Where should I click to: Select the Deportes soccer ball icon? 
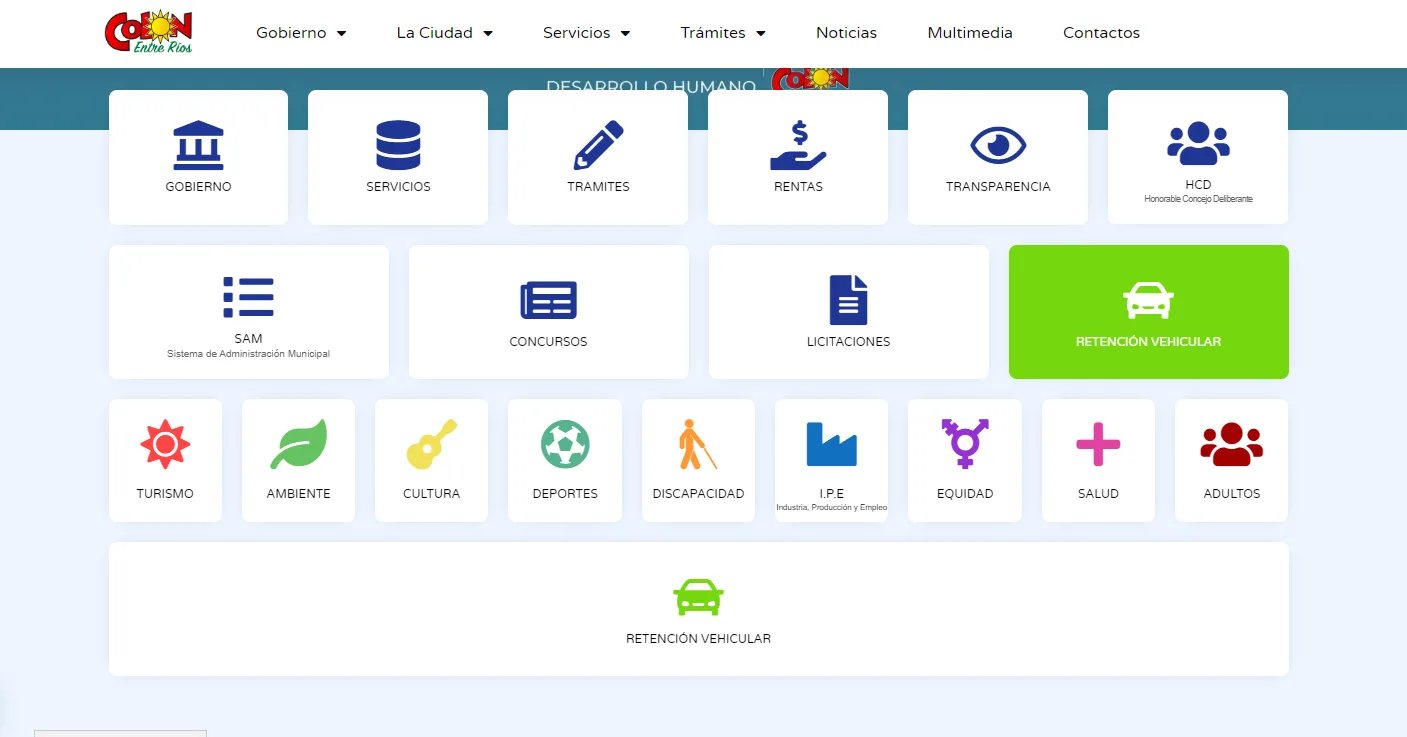pos(565,445)
